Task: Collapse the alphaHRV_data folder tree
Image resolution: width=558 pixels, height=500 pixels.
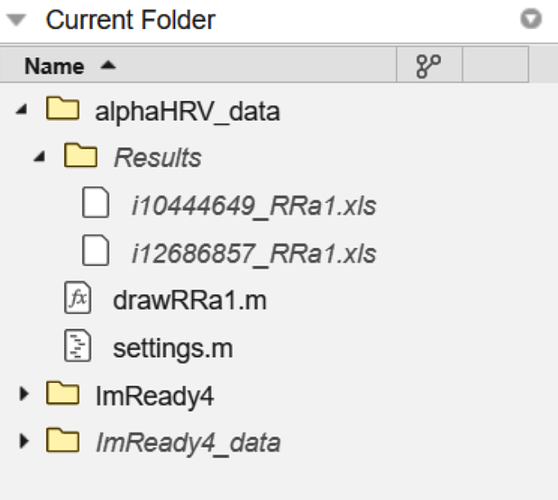Action: 22,110
